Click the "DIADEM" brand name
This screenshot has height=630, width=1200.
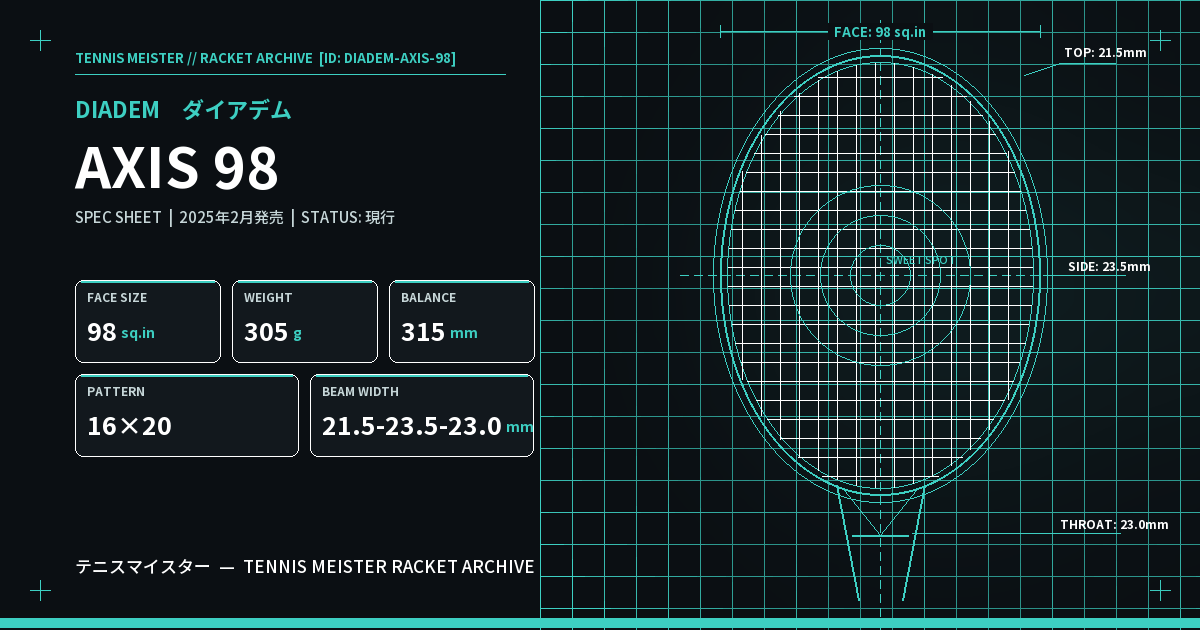point(117,110)
